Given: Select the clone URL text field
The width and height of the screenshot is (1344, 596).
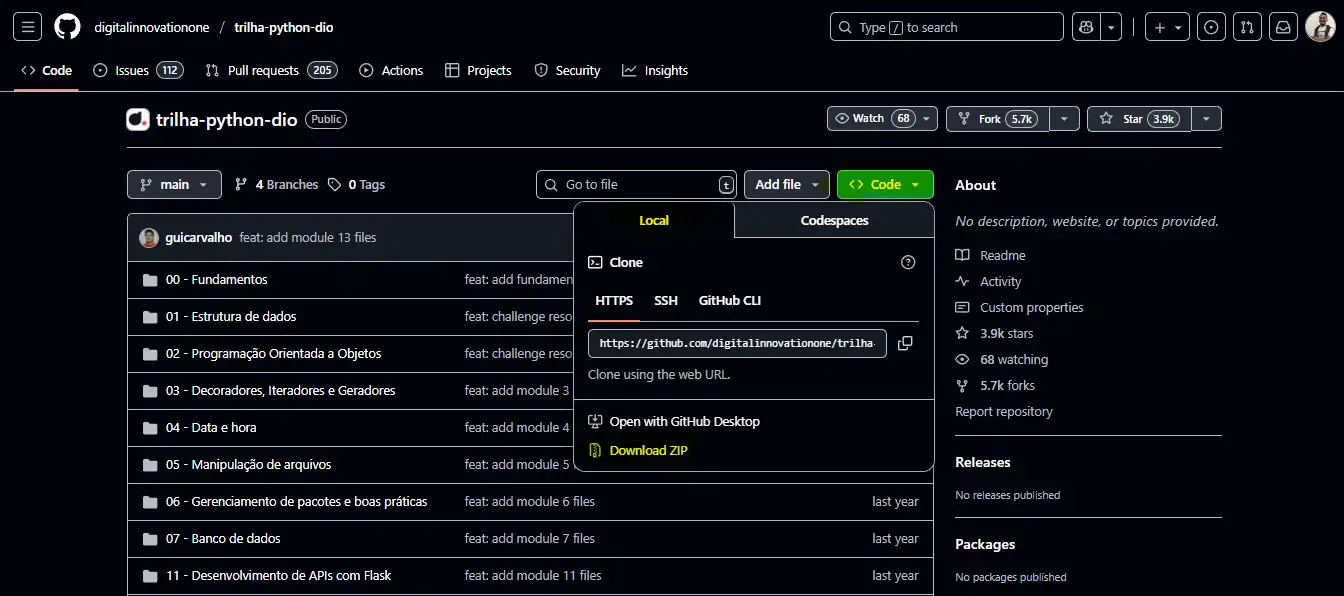Looking at the screenshot, I should (x=737, y=343).
